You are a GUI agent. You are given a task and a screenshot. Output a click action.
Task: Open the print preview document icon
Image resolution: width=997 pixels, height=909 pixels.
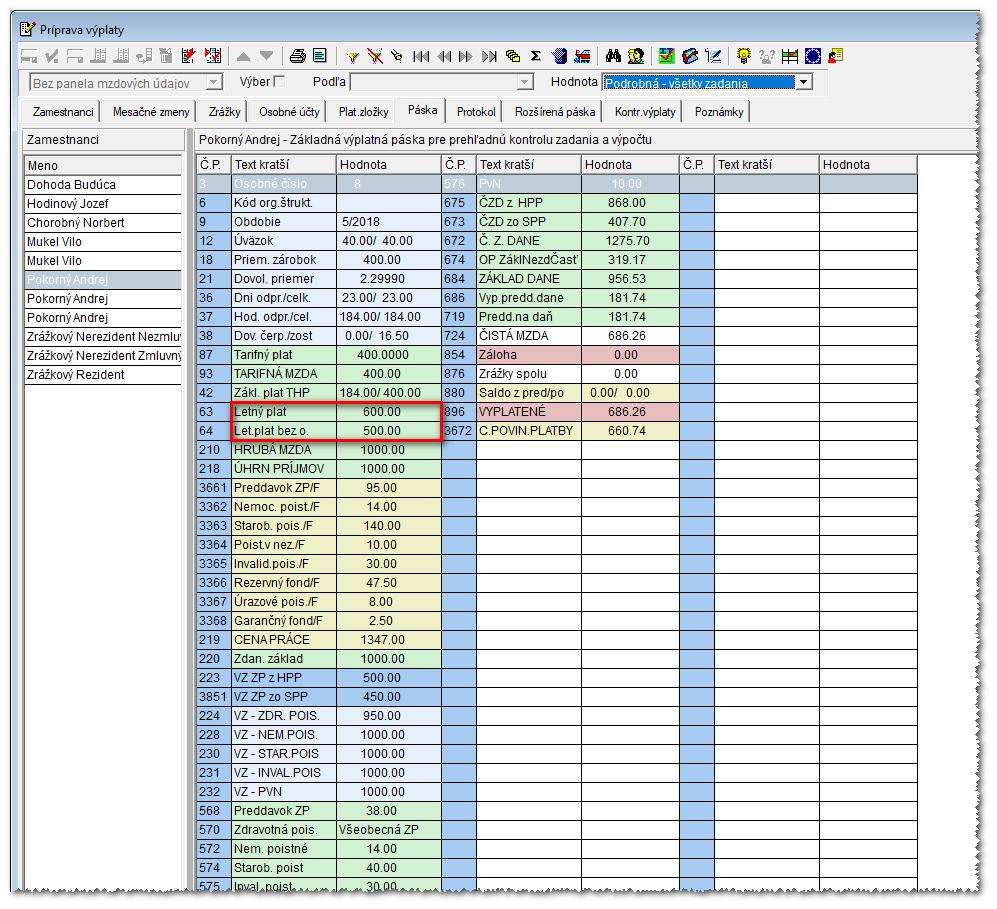320,56
